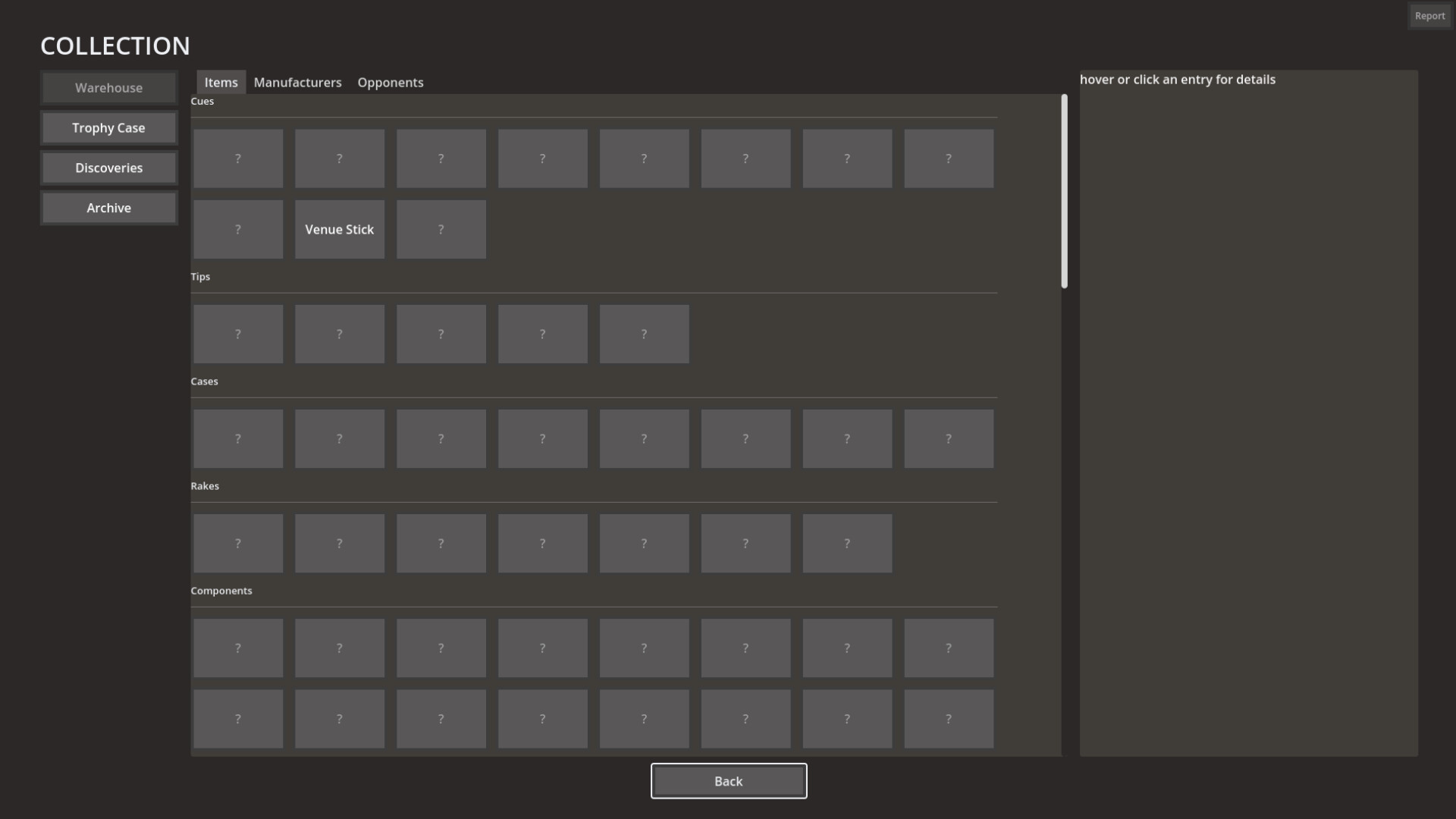This screenshot has width=1456, height=819.
Task: Select the unknown cue left of Venue Stick
Action: tap(238, 230)
